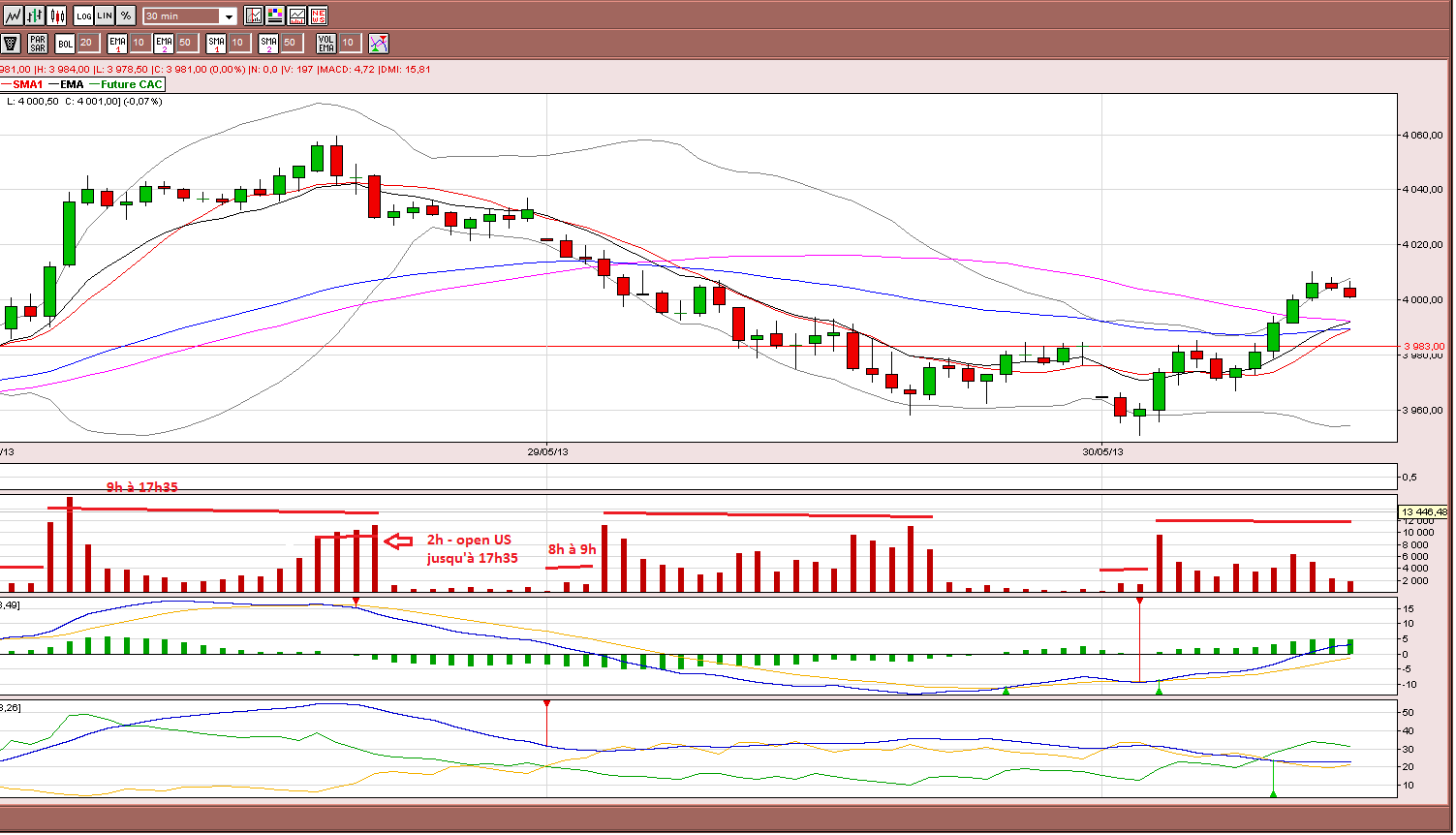Click the 4 060,00 price axis label
Image resolution: width=1456 pixels, height=835 pixels.
(x=1424, y=135)
